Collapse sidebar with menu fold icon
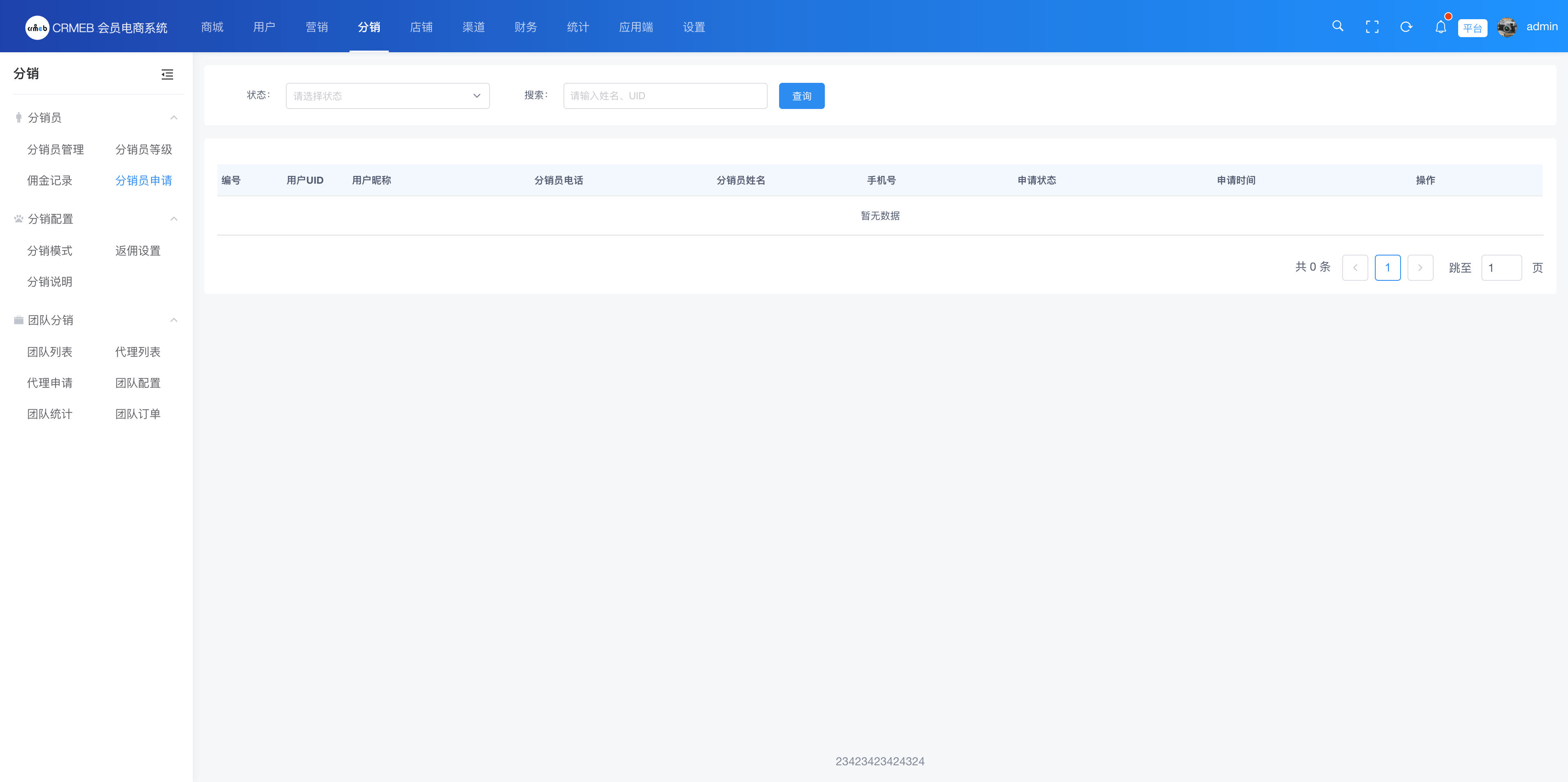This screenshot has height=782, width=1568. point(167,74)
